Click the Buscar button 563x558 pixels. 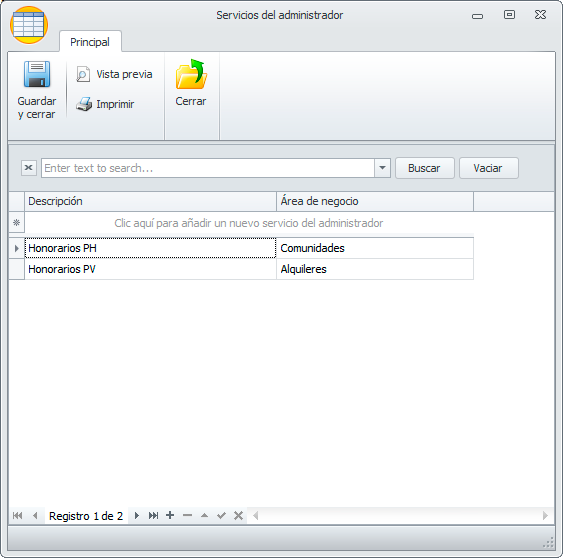tap(425, 168)
